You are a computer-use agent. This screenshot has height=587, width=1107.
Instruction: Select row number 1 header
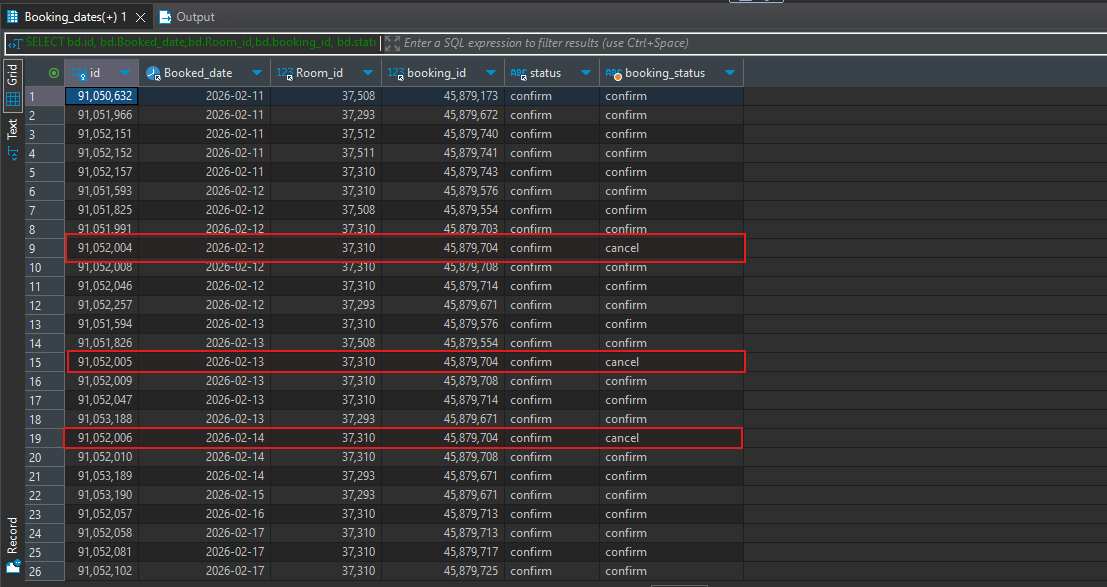pyautogui.click(x=44, y=96)
